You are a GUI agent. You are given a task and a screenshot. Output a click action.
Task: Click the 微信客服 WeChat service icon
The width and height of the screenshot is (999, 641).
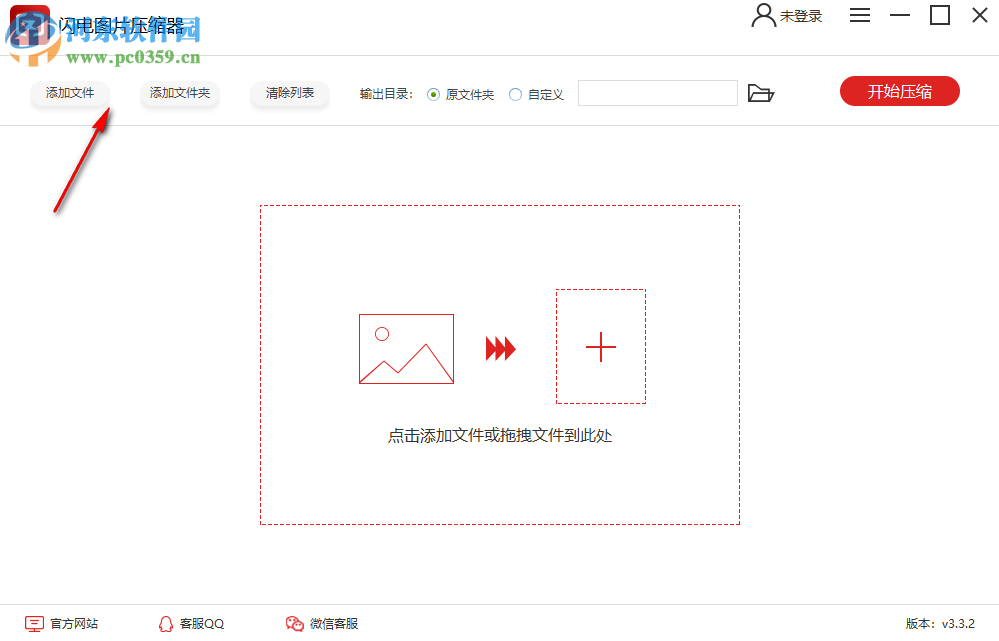tap(293, 623)
